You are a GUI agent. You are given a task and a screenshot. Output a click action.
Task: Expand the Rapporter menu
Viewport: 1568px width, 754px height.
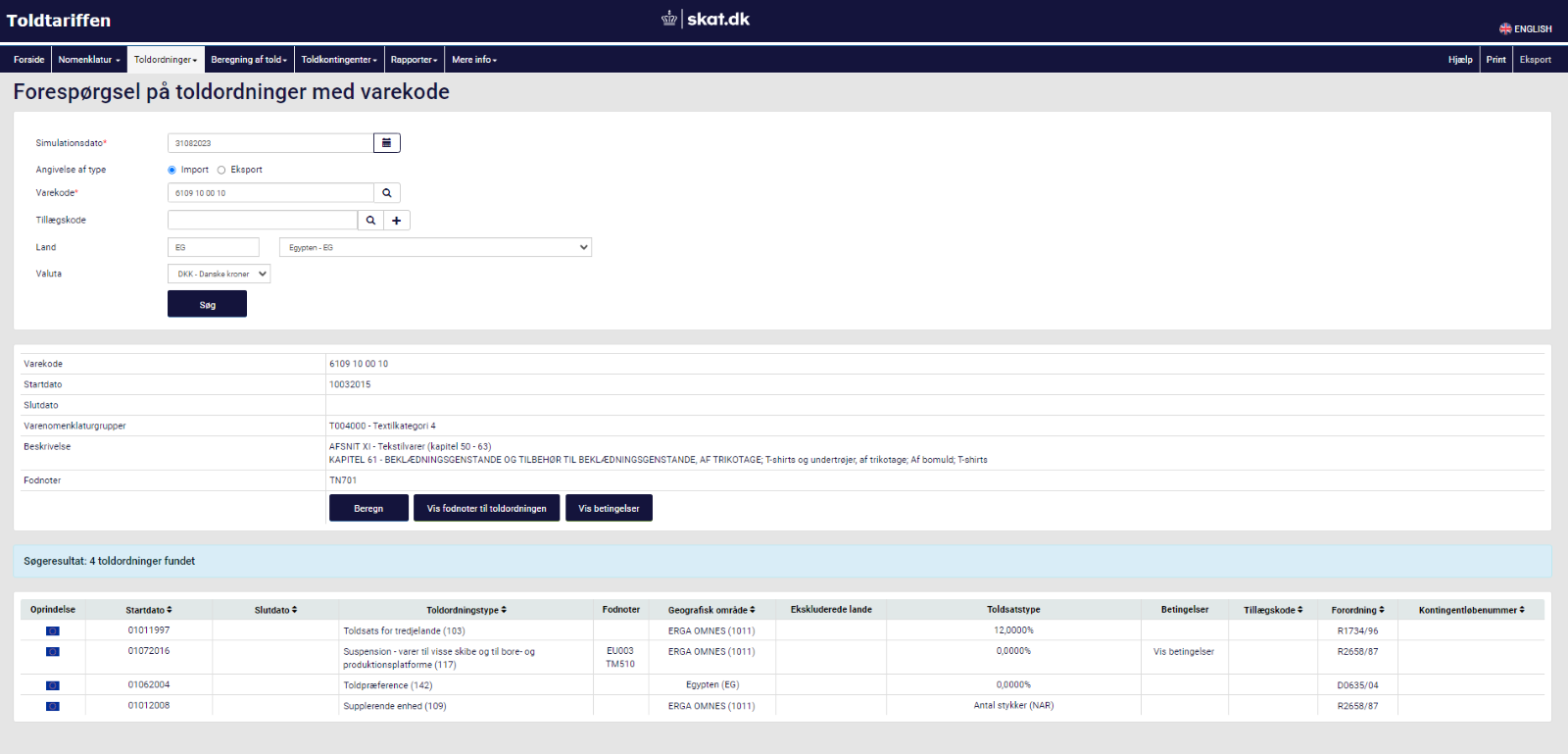[x=414, y=60]
